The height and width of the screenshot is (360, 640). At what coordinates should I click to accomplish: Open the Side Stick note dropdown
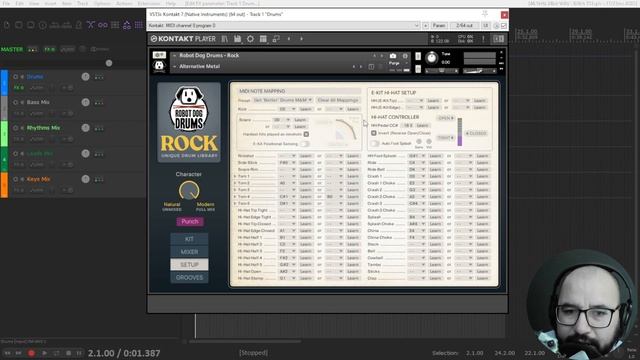pyautogui.click(x=287, y=162)
